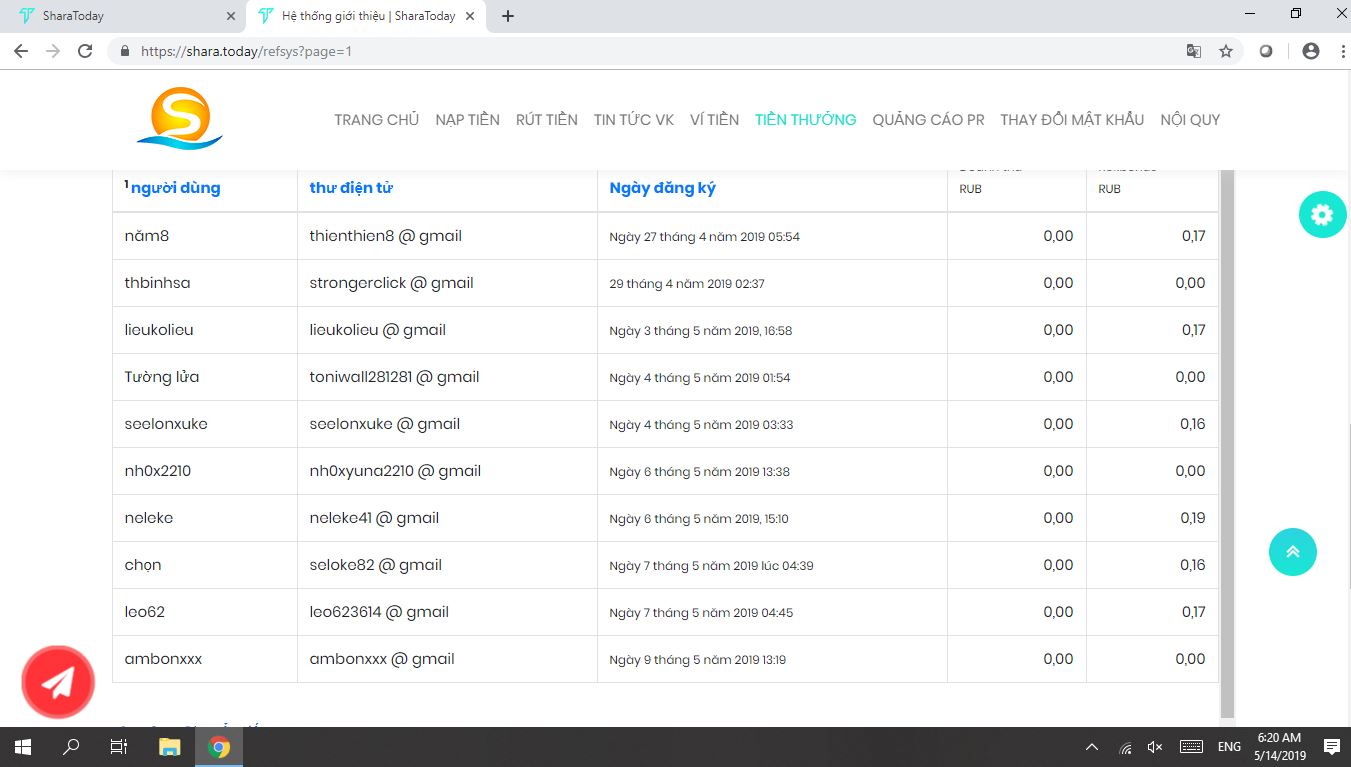Open Task View on the taskbar
Image resolution: width=1351 pixels, height=767 pixels.
[119, 747]
